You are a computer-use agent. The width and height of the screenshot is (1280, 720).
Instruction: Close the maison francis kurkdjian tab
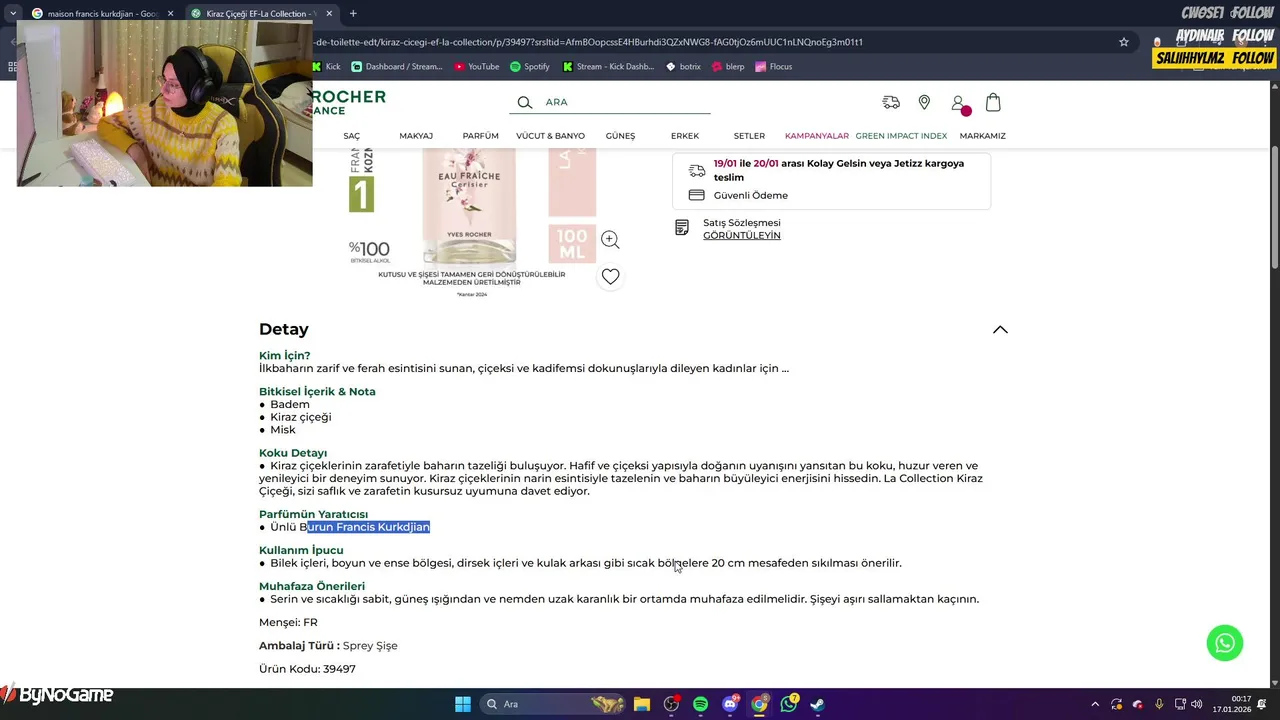[x=170, y=13]
